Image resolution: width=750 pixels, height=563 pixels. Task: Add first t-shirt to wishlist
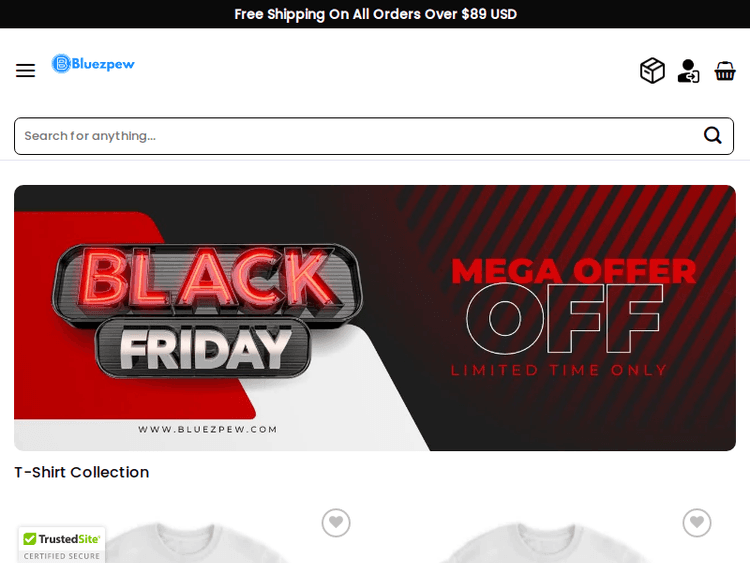[336, 522]
